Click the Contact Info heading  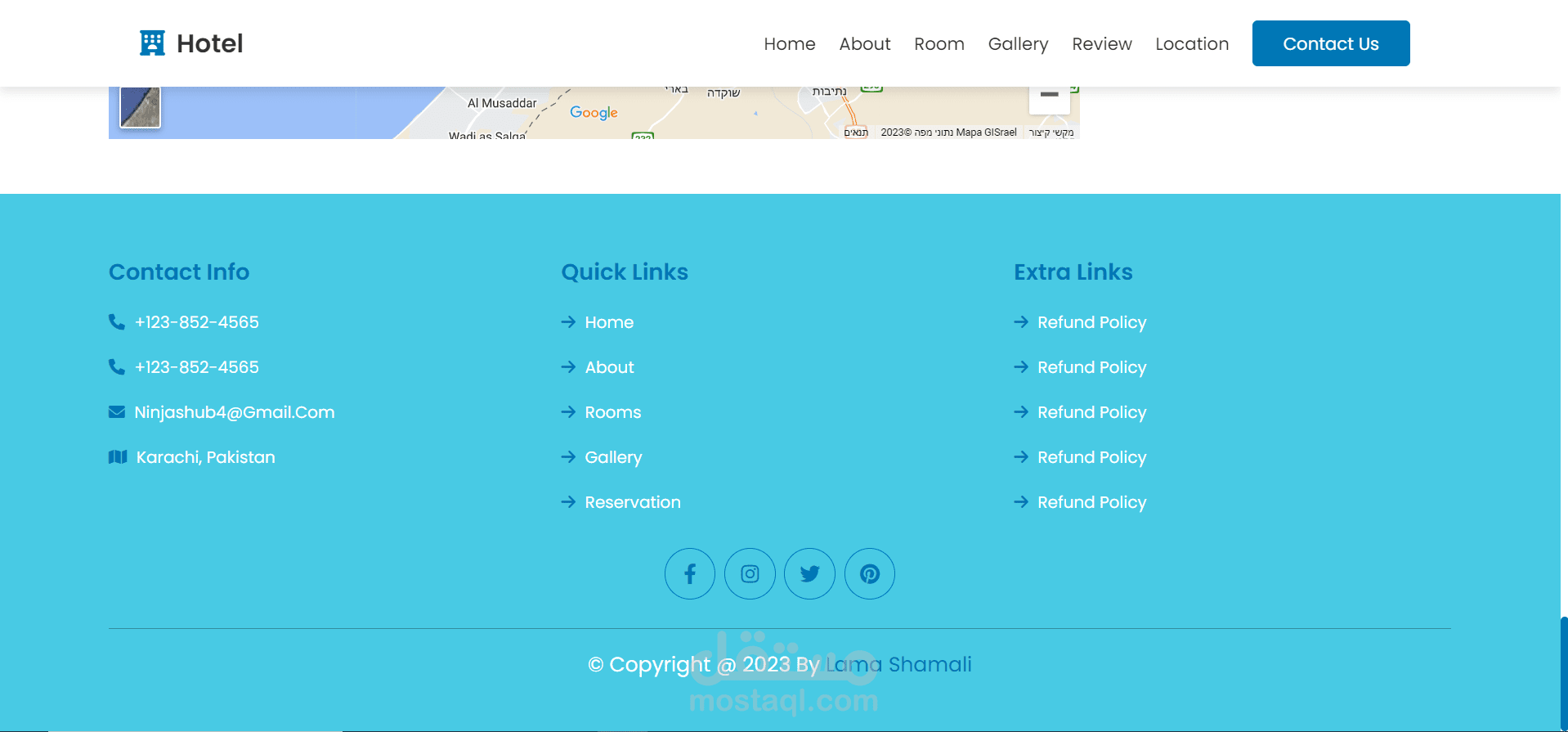click(179, 272)
